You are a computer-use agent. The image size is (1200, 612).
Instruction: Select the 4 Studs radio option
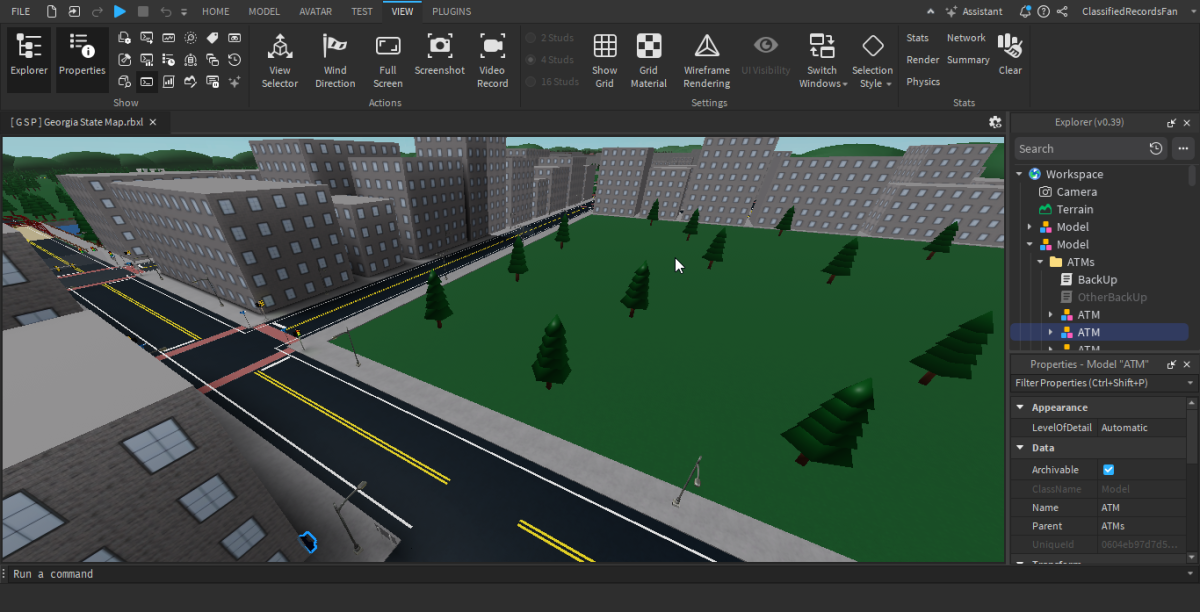551,60
